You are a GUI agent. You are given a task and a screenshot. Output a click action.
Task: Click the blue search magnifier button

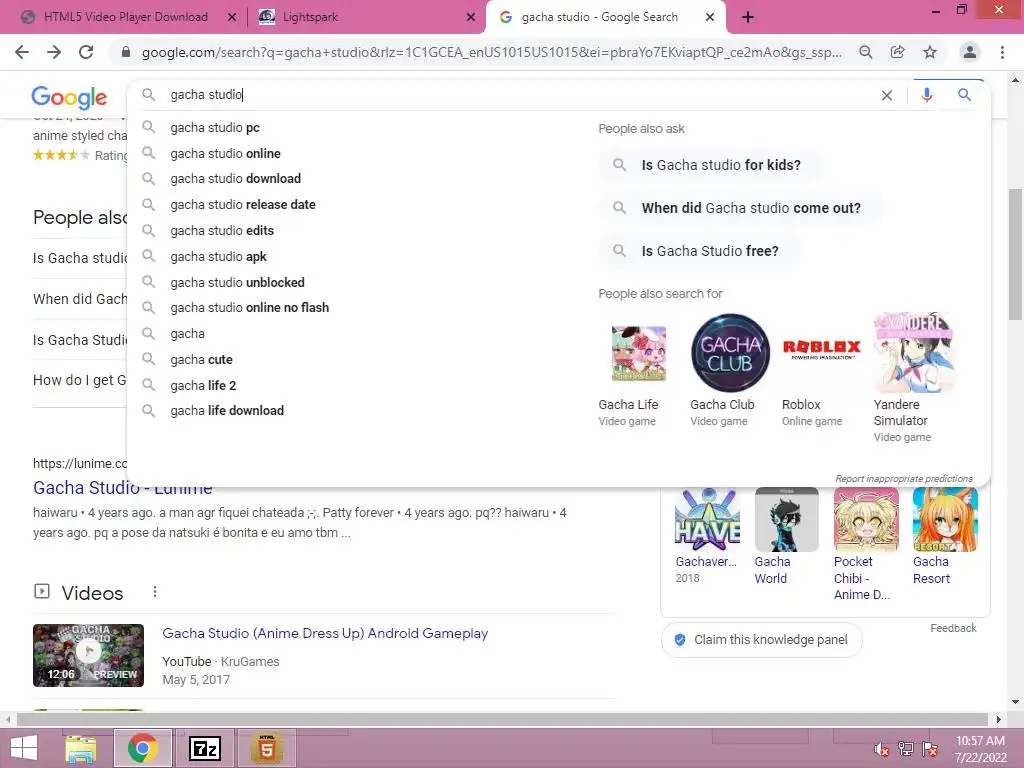pos(964,95)
